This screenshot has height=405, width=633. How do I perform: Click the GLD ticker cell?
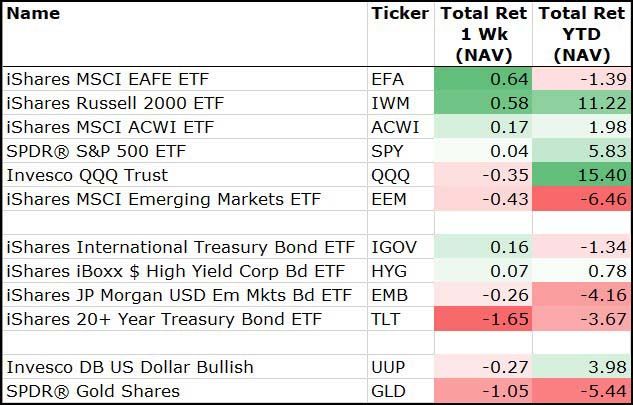[x=389, y=390]
